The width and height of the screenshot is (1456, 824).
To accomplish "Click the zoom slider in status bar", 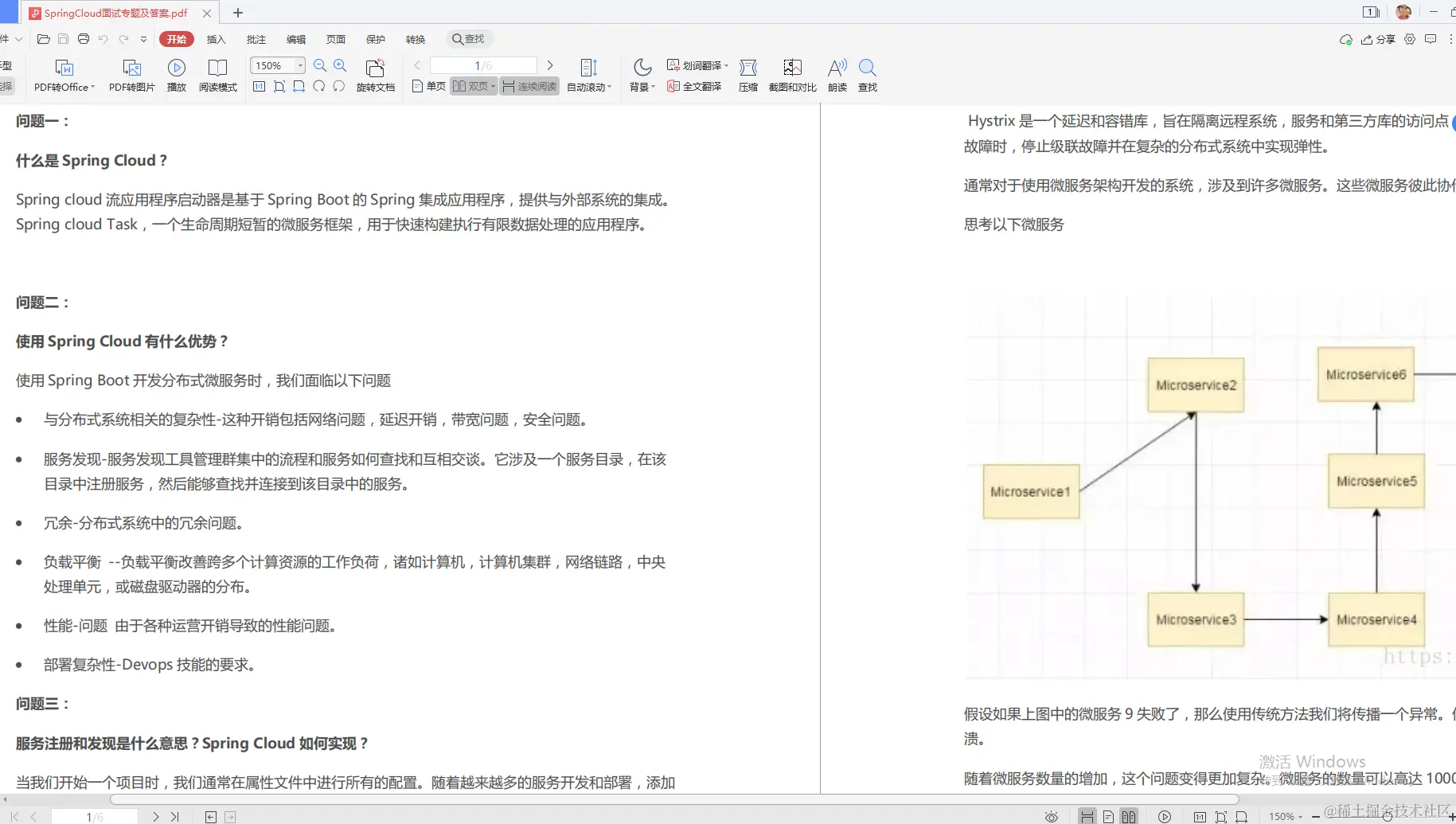I will pos(1387,817).
